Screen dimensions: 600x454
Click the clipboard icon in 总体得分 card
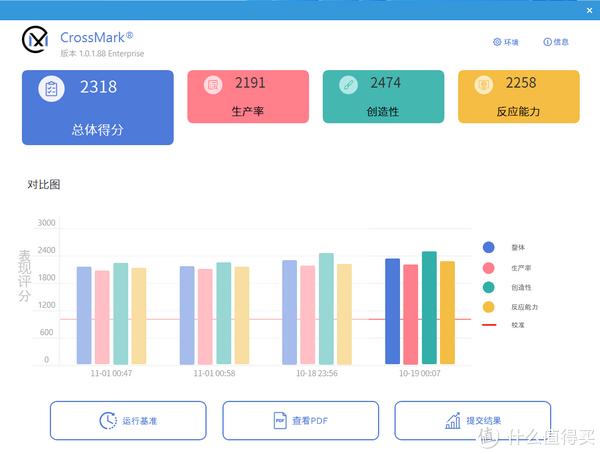click(x=51, y=89)
